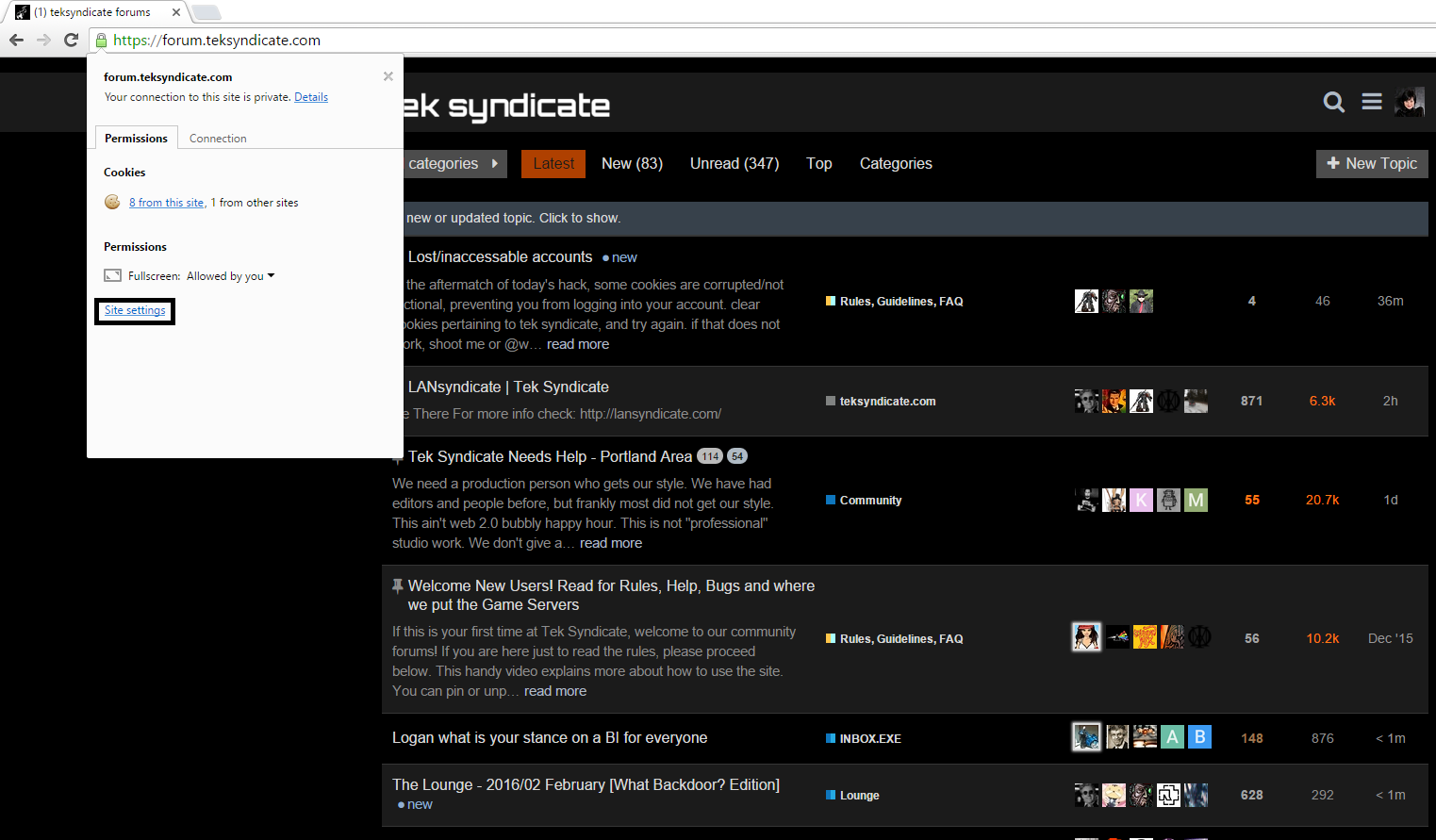Open the hamburger menu icon
Screen dimensions: 1436x840
pos(1372,102)
